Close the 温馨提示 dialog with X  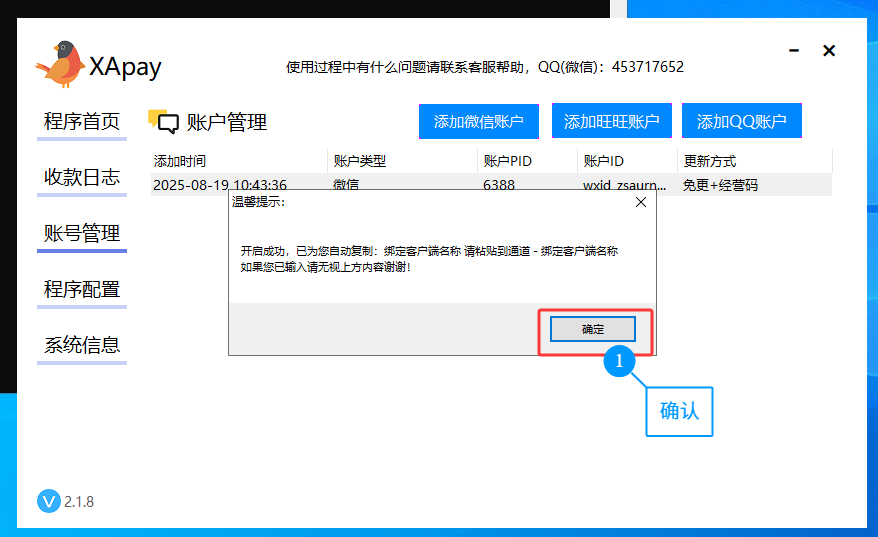pos(641,202)
